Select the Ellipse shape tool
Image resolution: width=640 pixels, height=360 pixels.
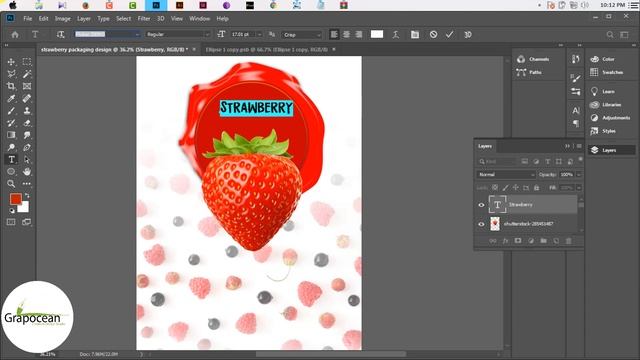(11, 171)
